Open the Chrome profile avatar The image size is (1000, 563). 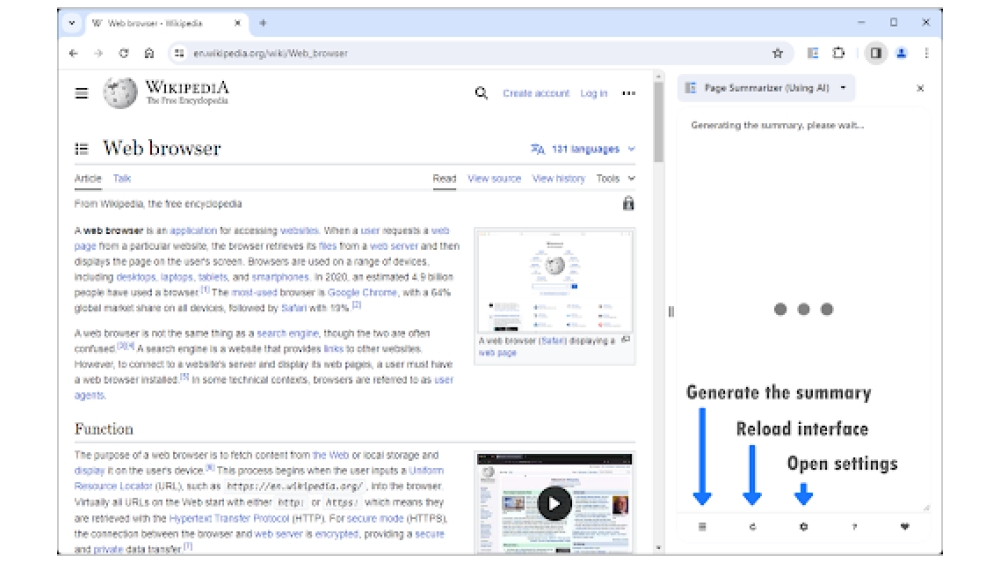(901, 54)
